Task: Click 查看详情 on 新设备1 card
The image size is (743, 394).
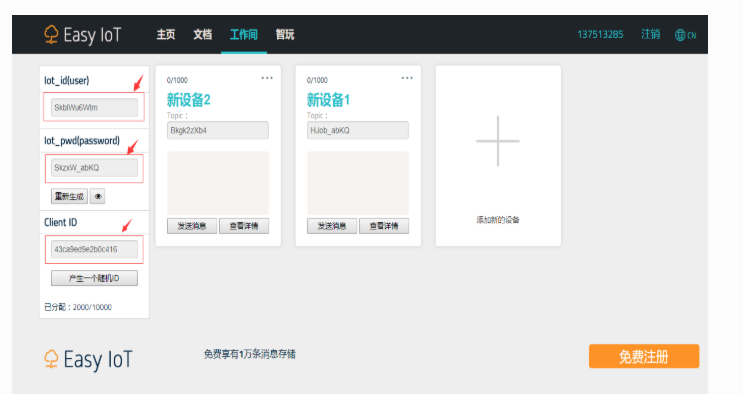Action: click(384, 226)
